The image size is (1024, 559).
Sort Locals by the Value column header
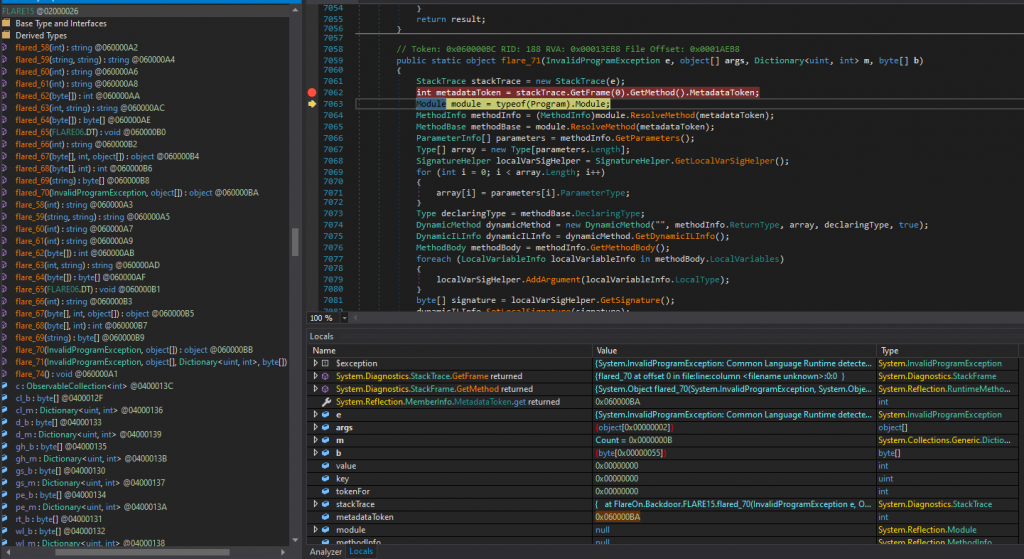[x=608, y=351]
